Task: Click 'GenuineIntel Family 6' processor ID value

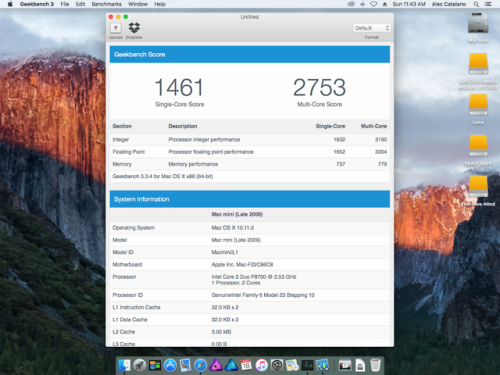Action: tap(263, 295)
